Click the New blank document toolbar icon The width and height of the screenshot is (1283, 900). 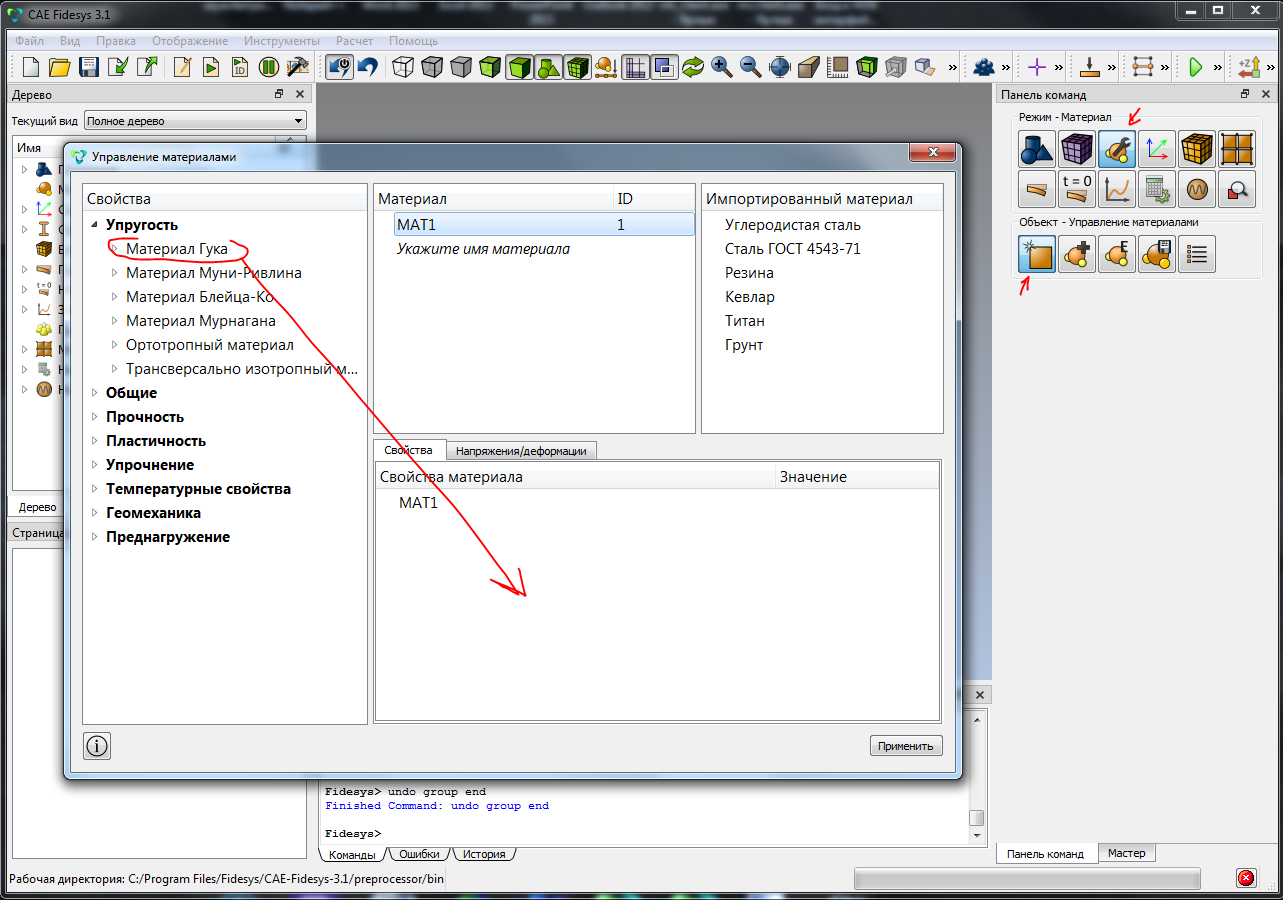pyautogui.click(x=31, y=68)
